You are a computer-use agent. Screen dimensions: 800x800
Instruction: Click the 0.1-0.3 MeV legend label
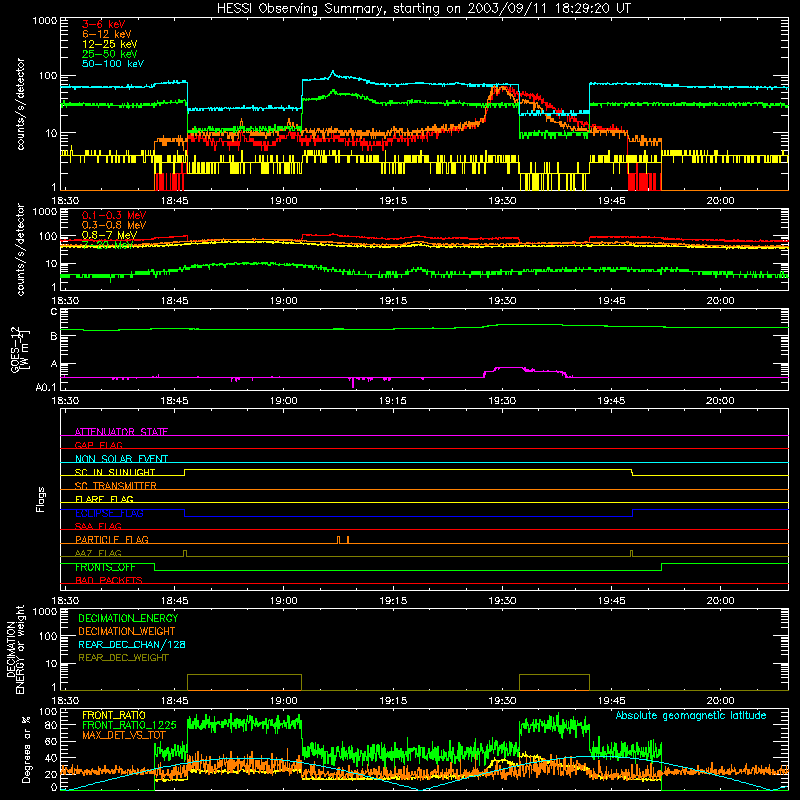pos(114,215)
